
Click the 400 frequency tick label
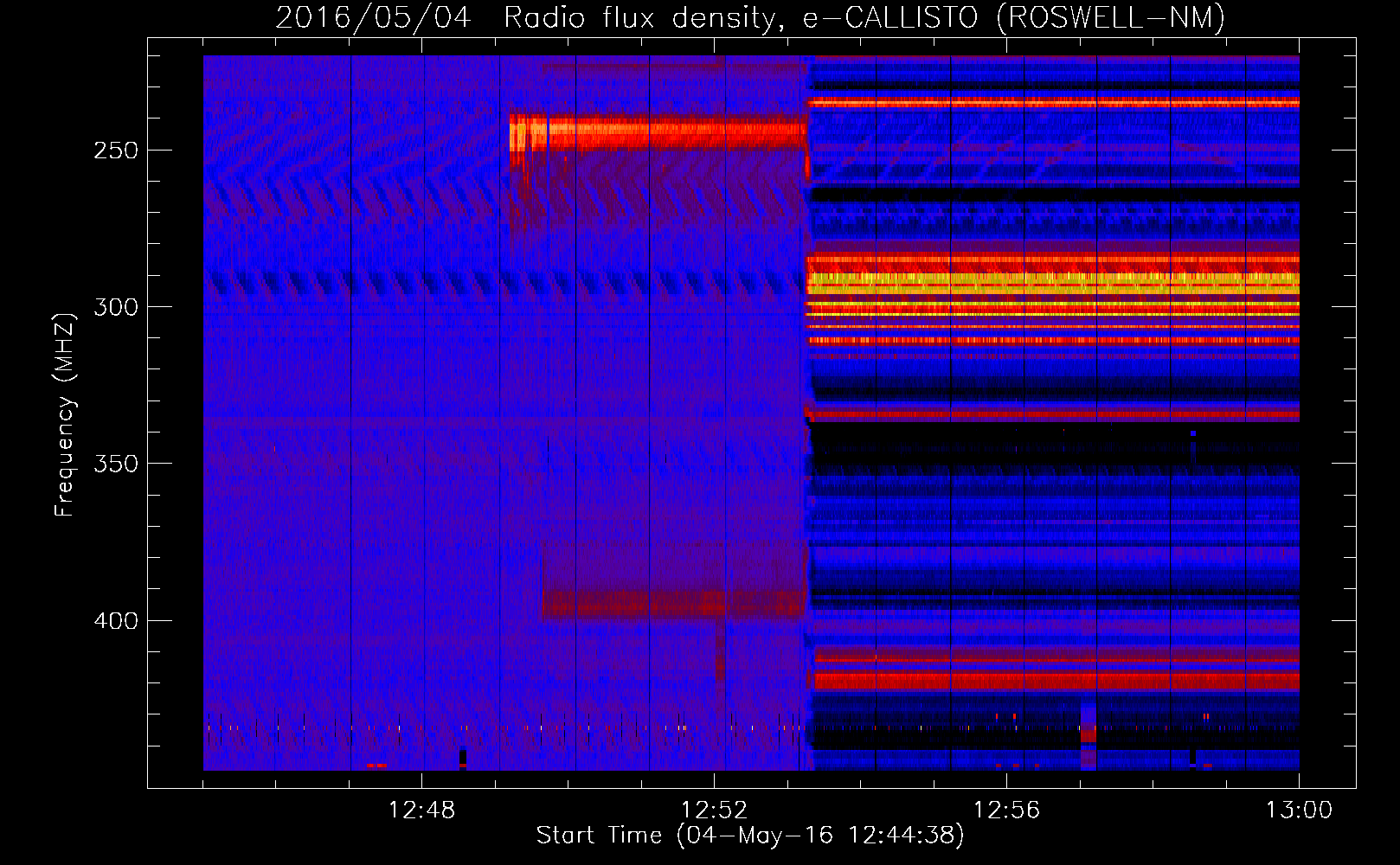coord(116,621)
